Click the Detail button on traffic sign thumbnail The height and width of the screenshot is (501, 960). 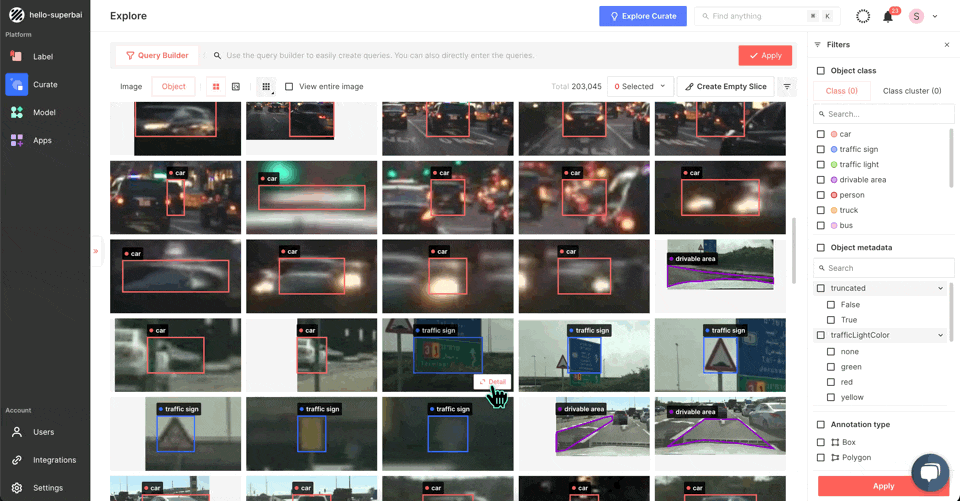point(492,382)
